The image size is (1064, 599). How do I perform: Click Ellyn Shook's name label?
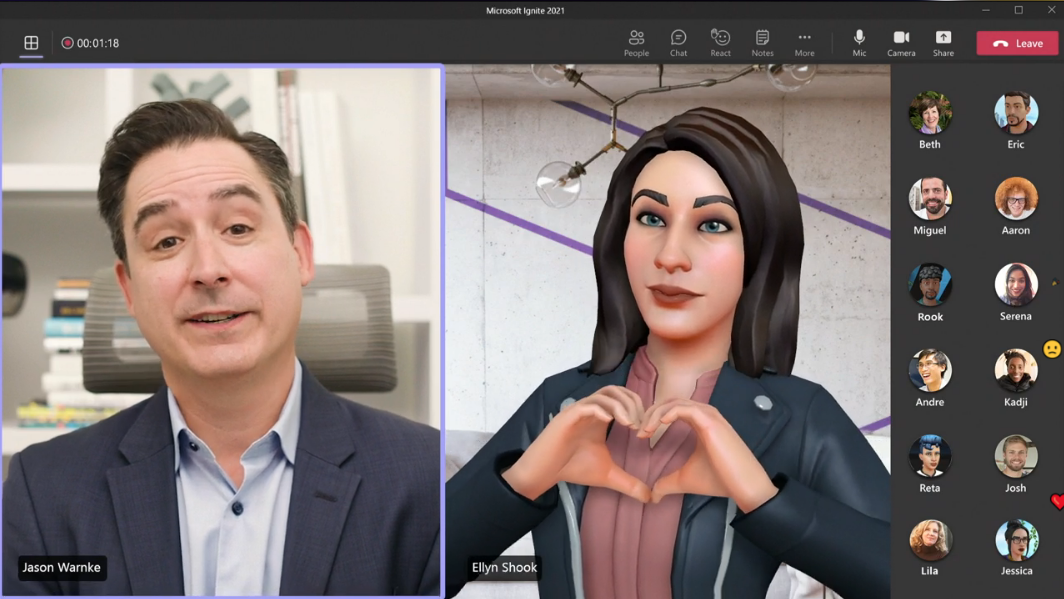pyautogui.click(x=504, y=567)
